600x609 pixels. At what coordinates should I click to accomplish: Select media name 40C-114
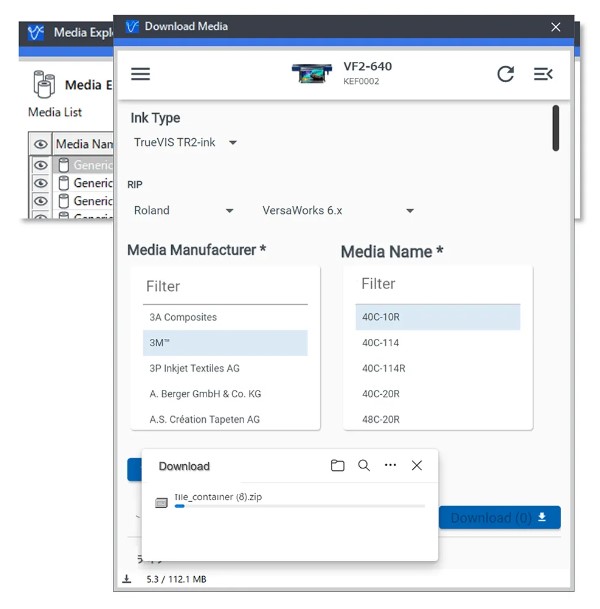coord(438,343)
